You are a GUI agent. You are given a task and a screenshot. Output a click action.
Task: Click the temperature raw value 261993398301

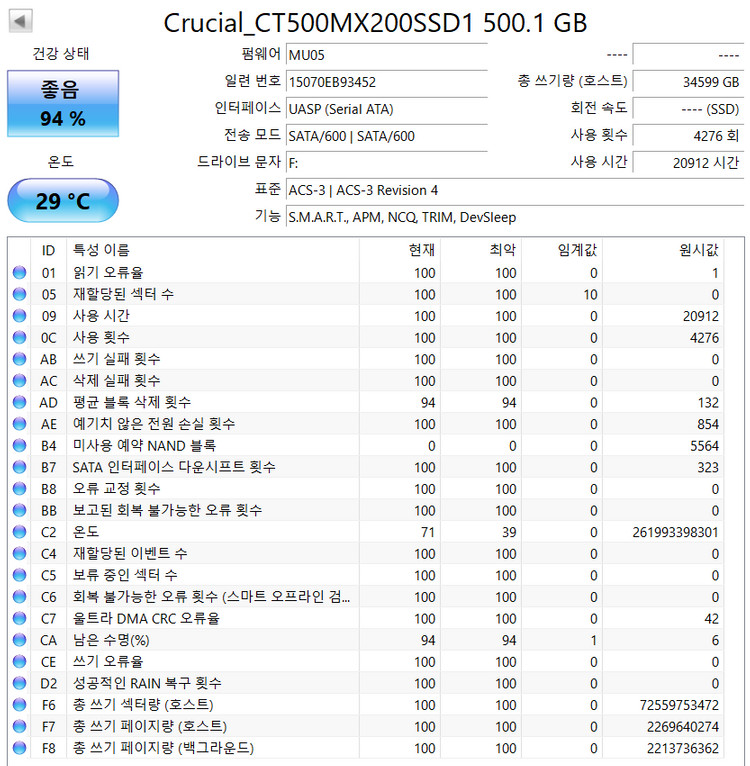click(x=675, y=532)
